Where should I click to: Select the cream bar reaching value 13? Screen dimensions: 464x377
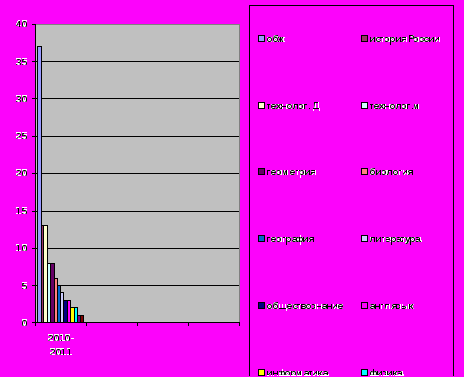click(45, 274)
